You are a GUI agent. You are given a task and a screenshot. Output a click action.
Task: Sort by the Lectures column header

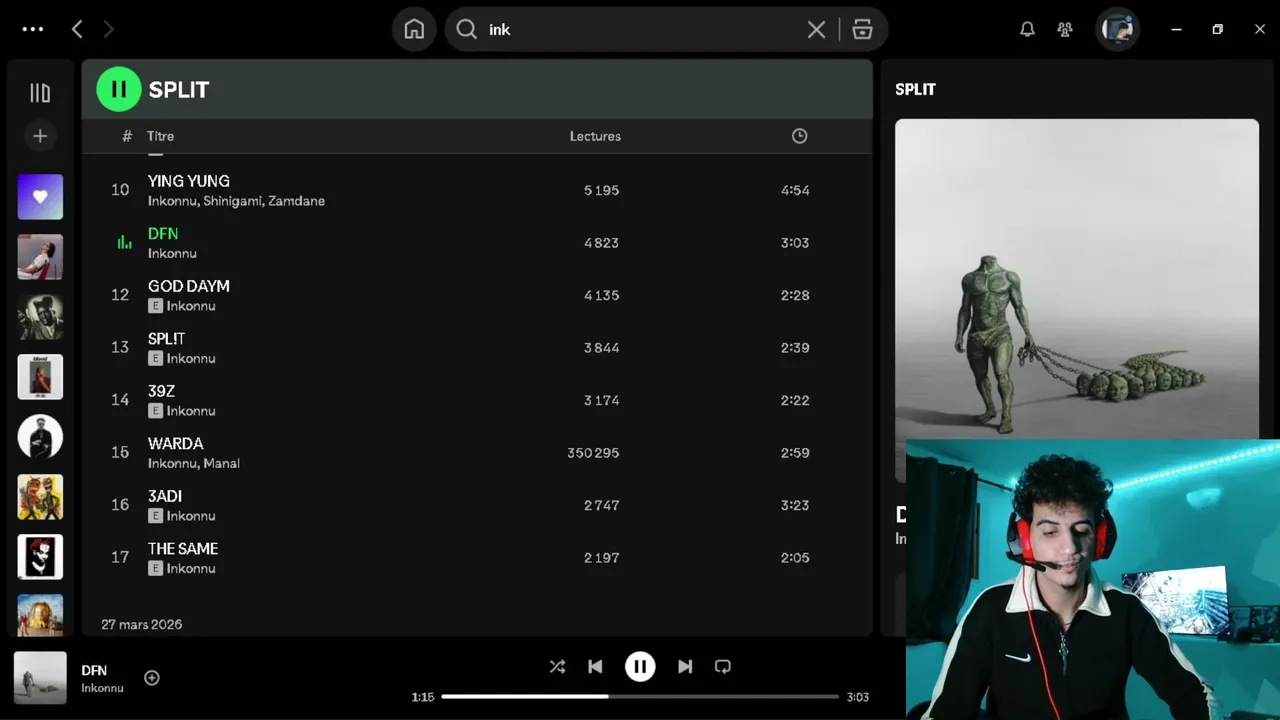(x=595, y=136)
